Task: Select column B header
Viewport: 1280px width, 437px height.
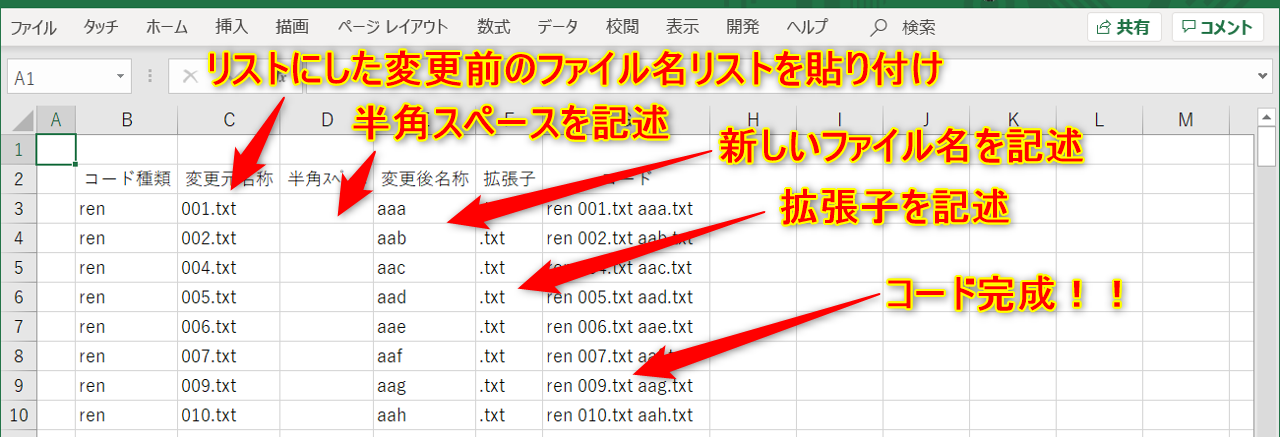Action: point(127,120)
